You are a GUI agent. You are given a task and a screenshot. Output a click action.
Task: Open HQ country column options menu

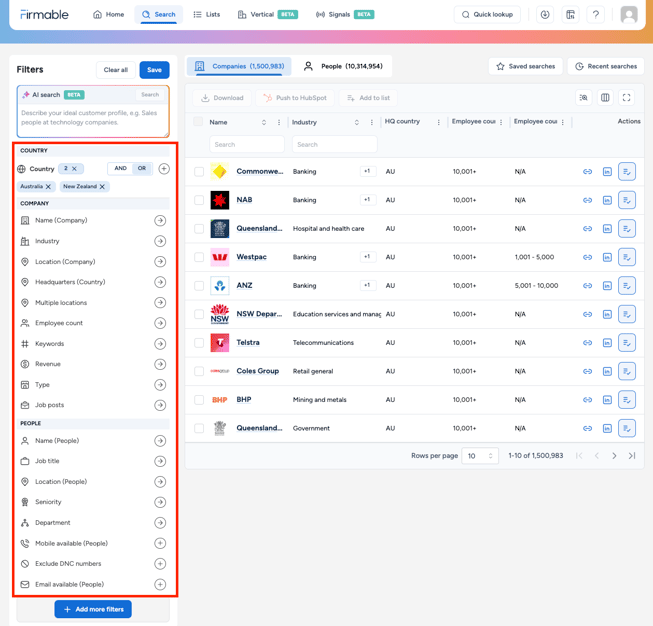point(439,122)
